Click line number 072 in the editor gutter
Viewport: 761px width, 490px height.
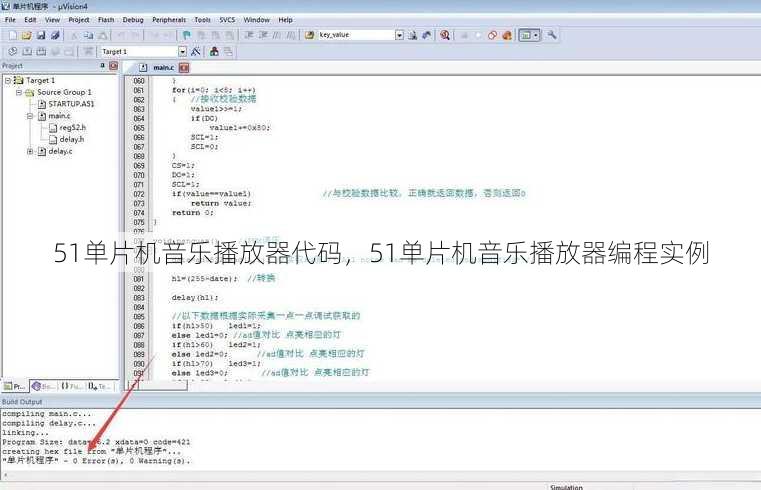click(139, 194)
